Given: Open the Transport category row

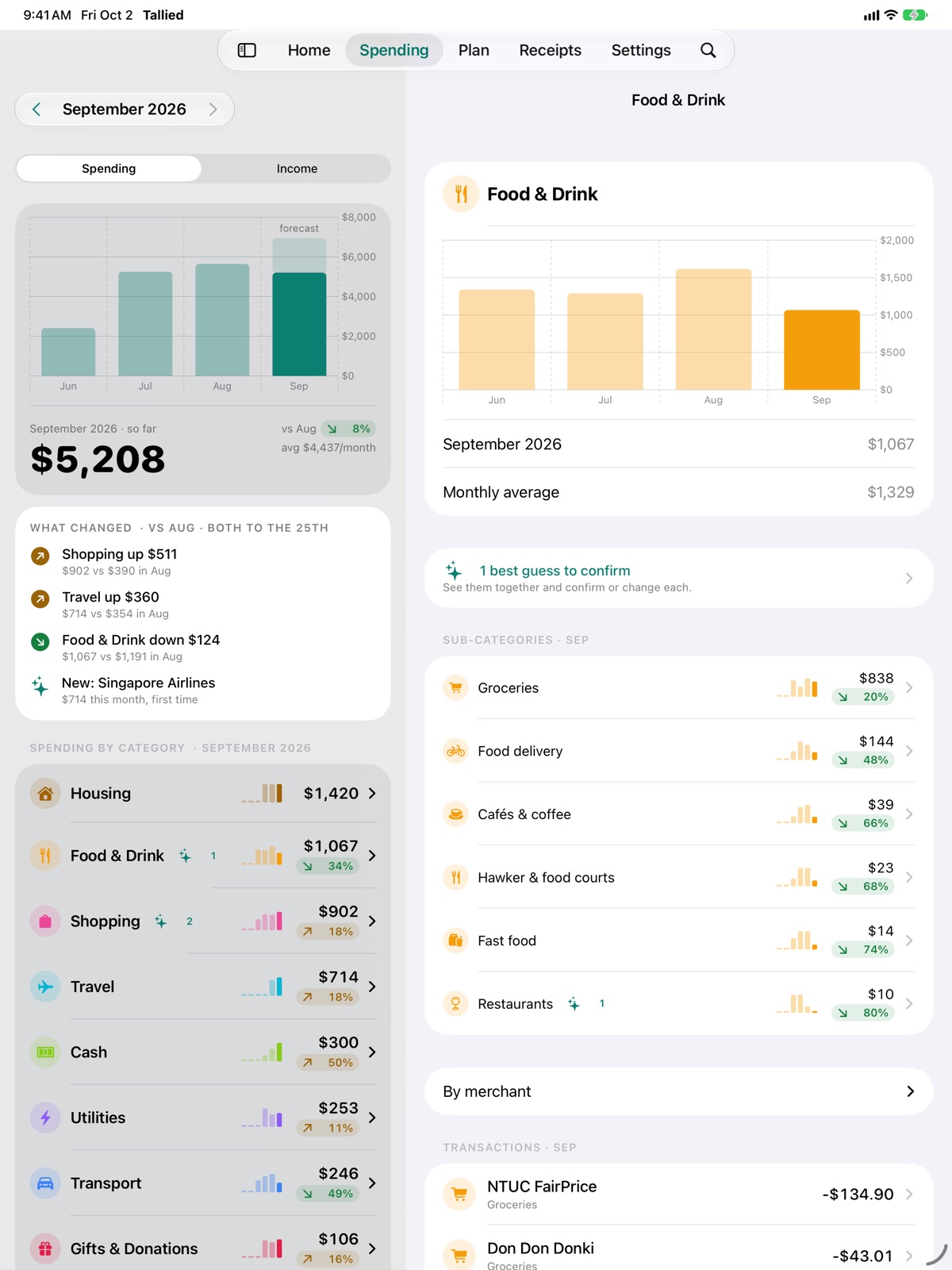Looking at the screenshot, I should (203, 1183).
